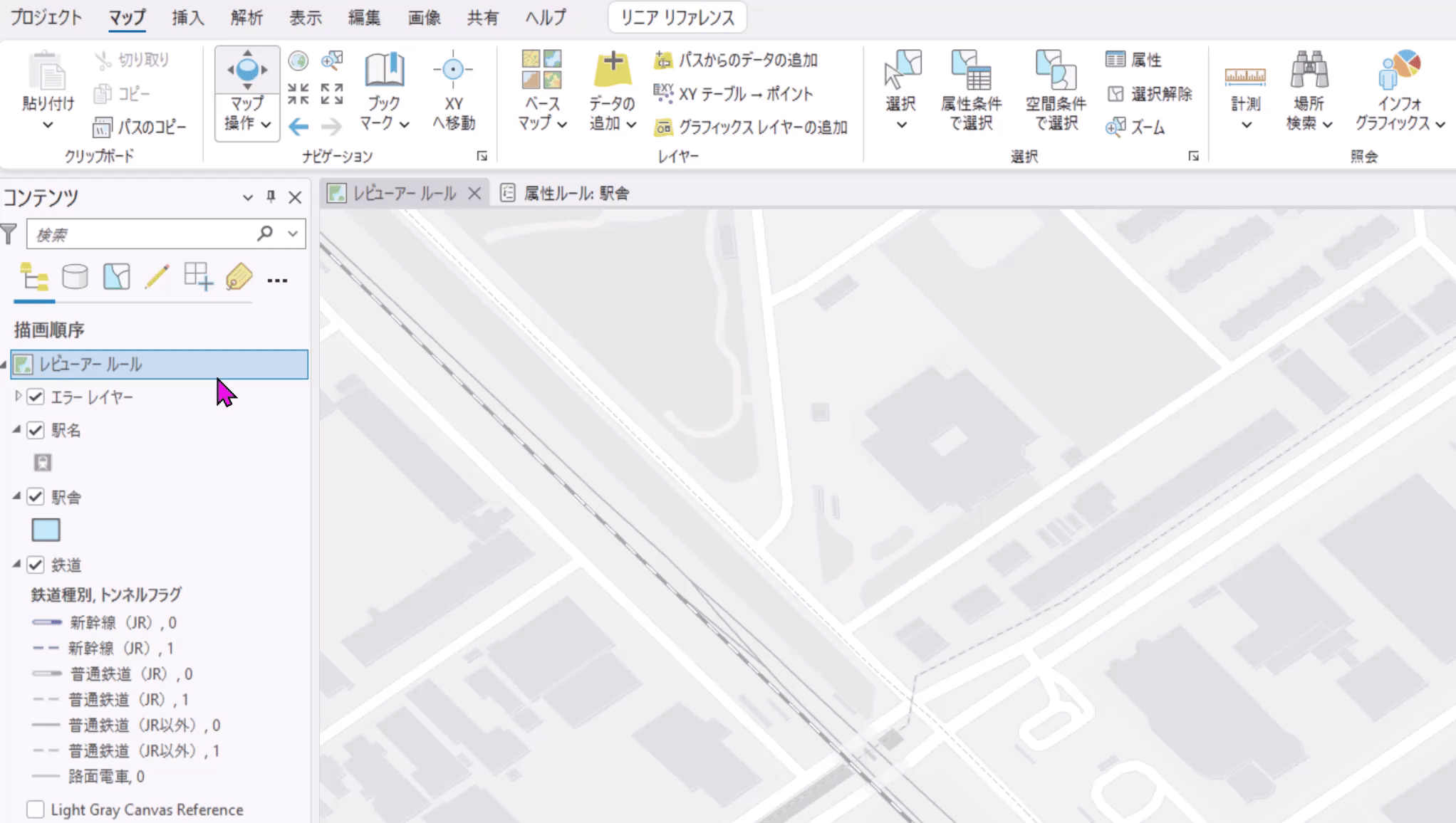Viewport: 1456px width, 823px height.
Task: Click the パスのコピー icon
Action: tap(103, 127)
